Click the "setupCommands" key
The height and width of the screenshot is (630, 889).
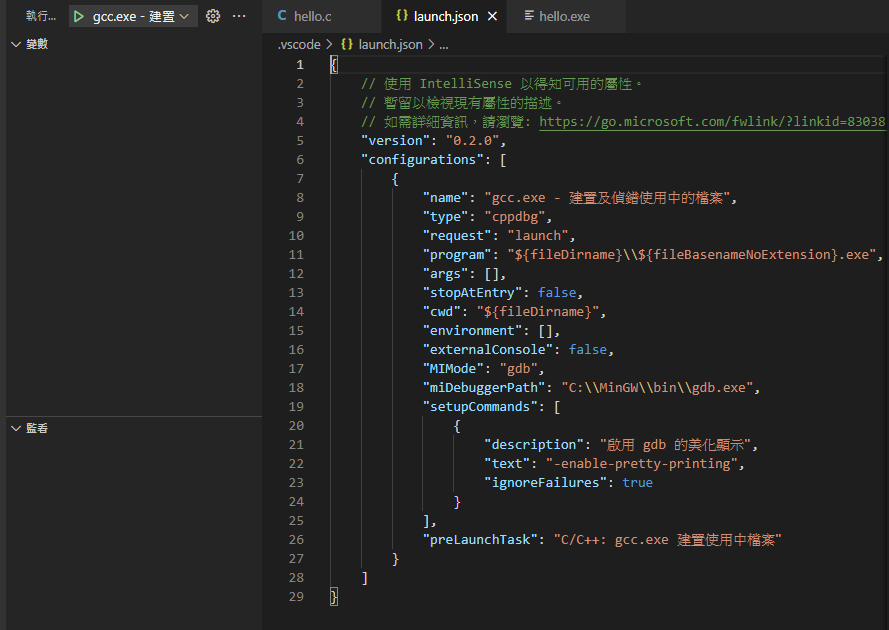click(480, 407)
